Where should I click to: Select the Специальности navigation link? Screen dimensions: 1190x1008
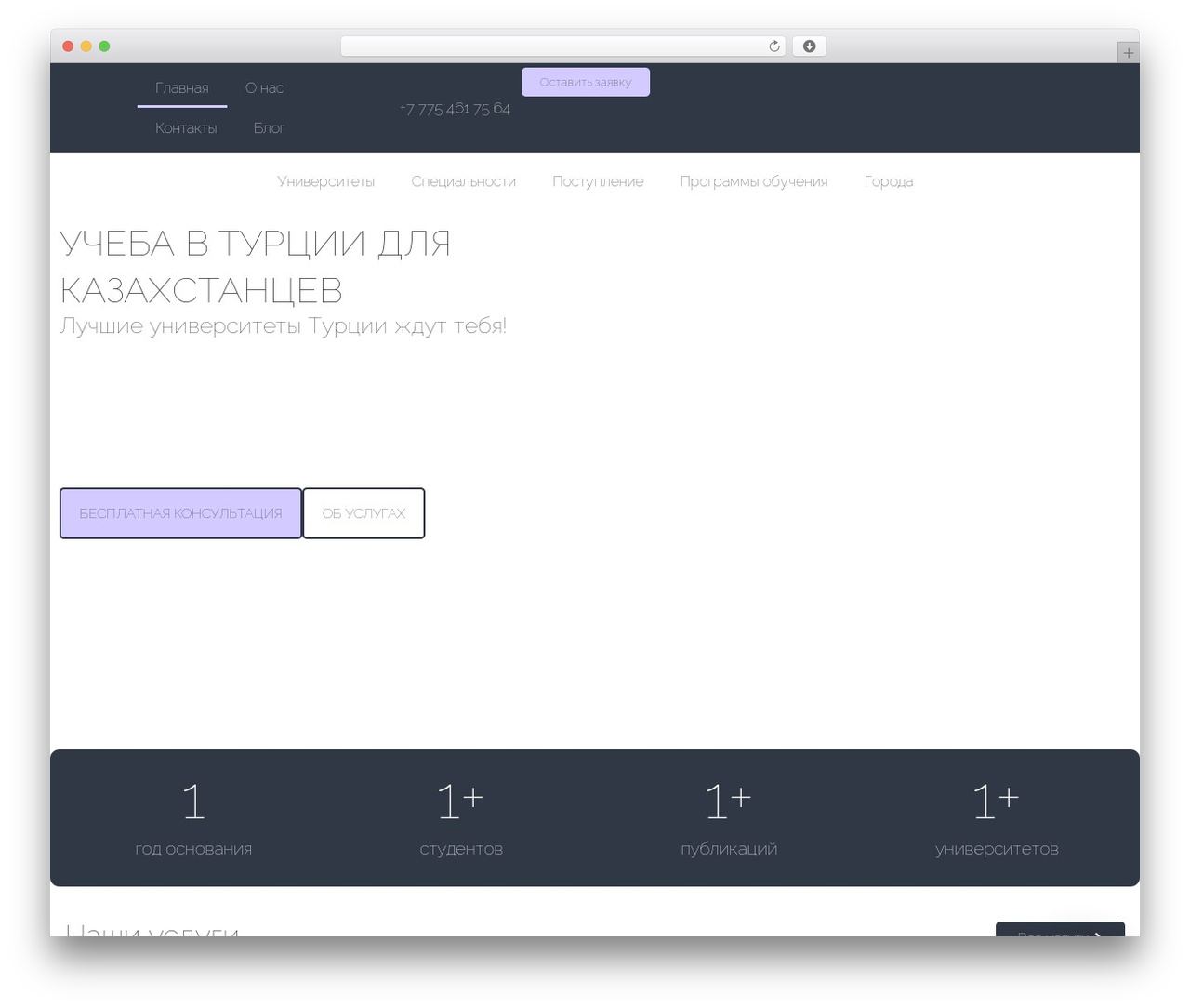click(464, 181)
